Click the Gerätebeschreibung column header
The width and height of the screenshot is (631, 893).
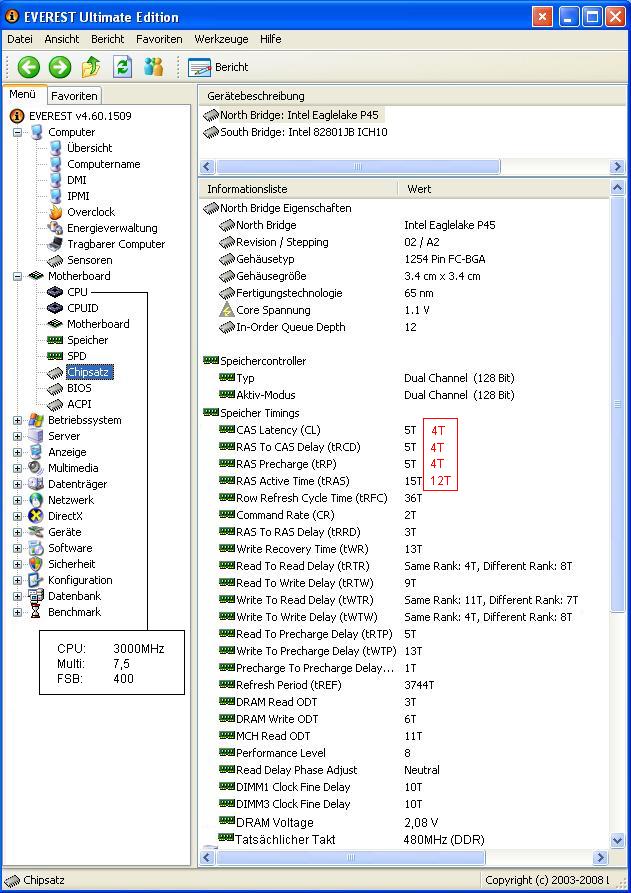pyautogui.click(x=411, y=96)
